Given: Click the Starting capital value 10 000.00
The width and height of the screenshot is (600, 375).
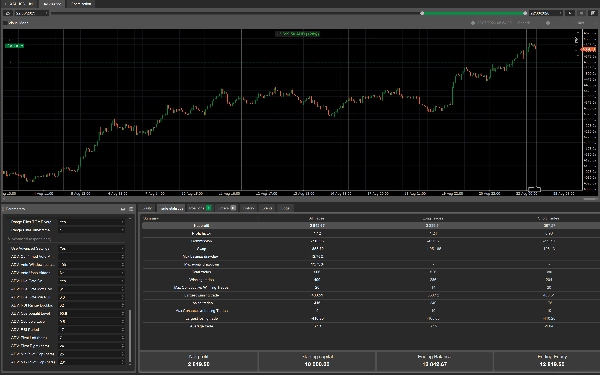Looking at the screenshot, I should coord(317,364).
